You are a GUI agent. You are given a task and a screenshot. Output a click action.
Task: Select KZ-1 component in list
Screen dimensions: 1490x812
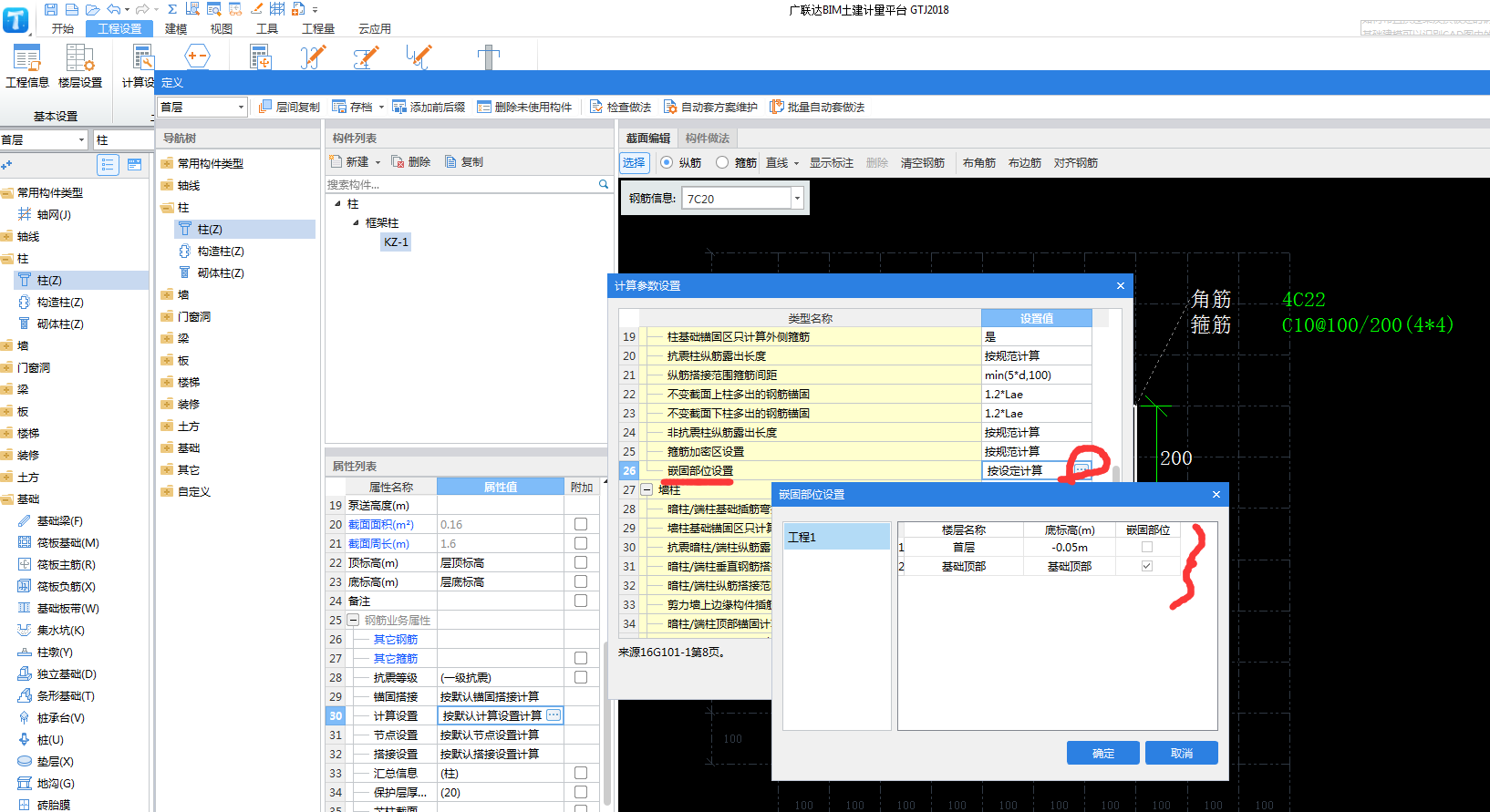[397, 242]
